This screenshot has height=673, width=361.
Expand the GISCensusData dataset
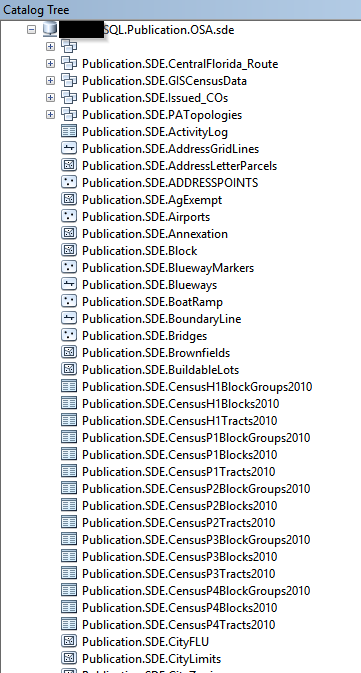pos(51,81)
